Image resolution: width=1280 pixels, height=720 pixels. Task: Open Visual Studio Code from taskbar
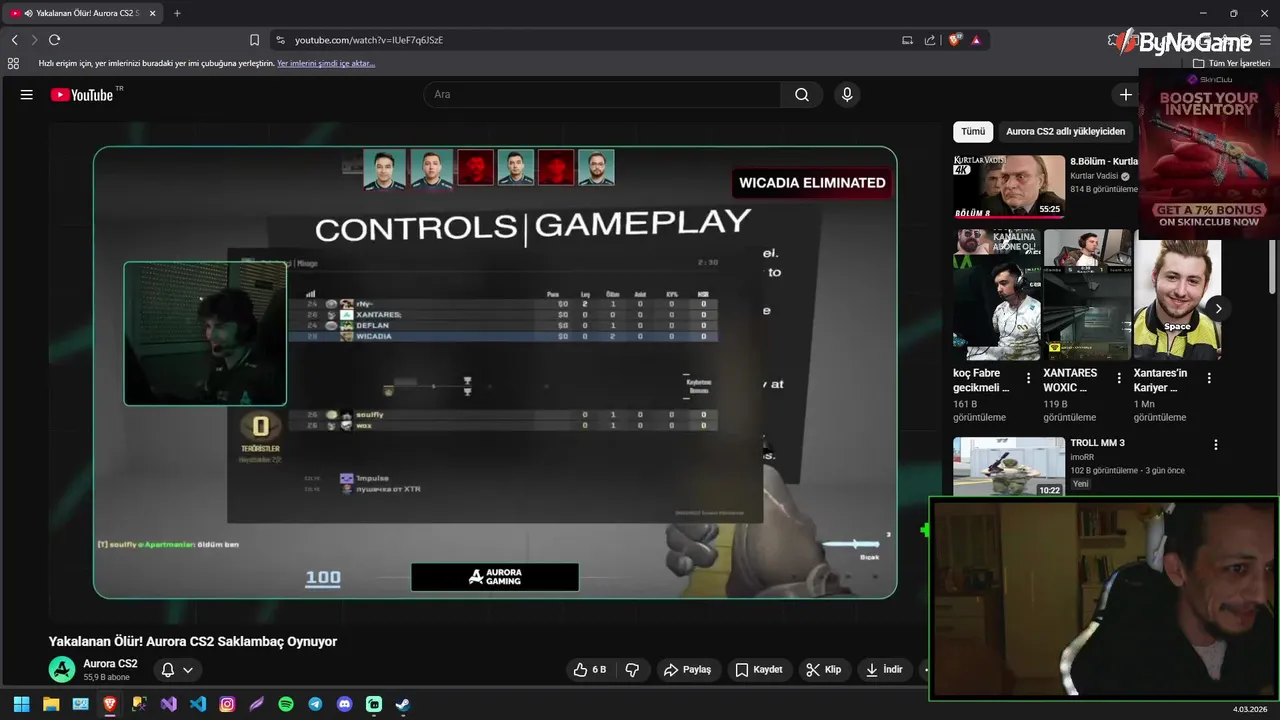pyautogui.click(x=198, y=704)
